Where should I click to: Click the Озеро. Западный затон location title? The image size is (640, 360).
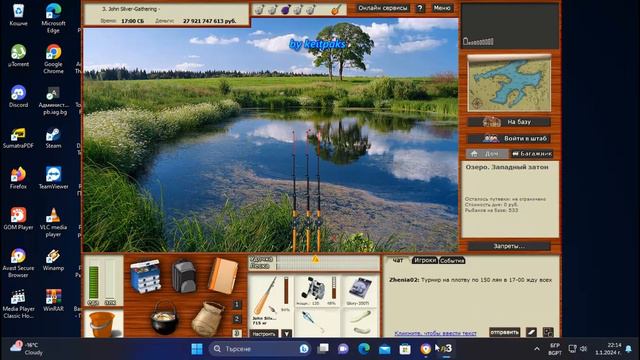coord(507,167)
